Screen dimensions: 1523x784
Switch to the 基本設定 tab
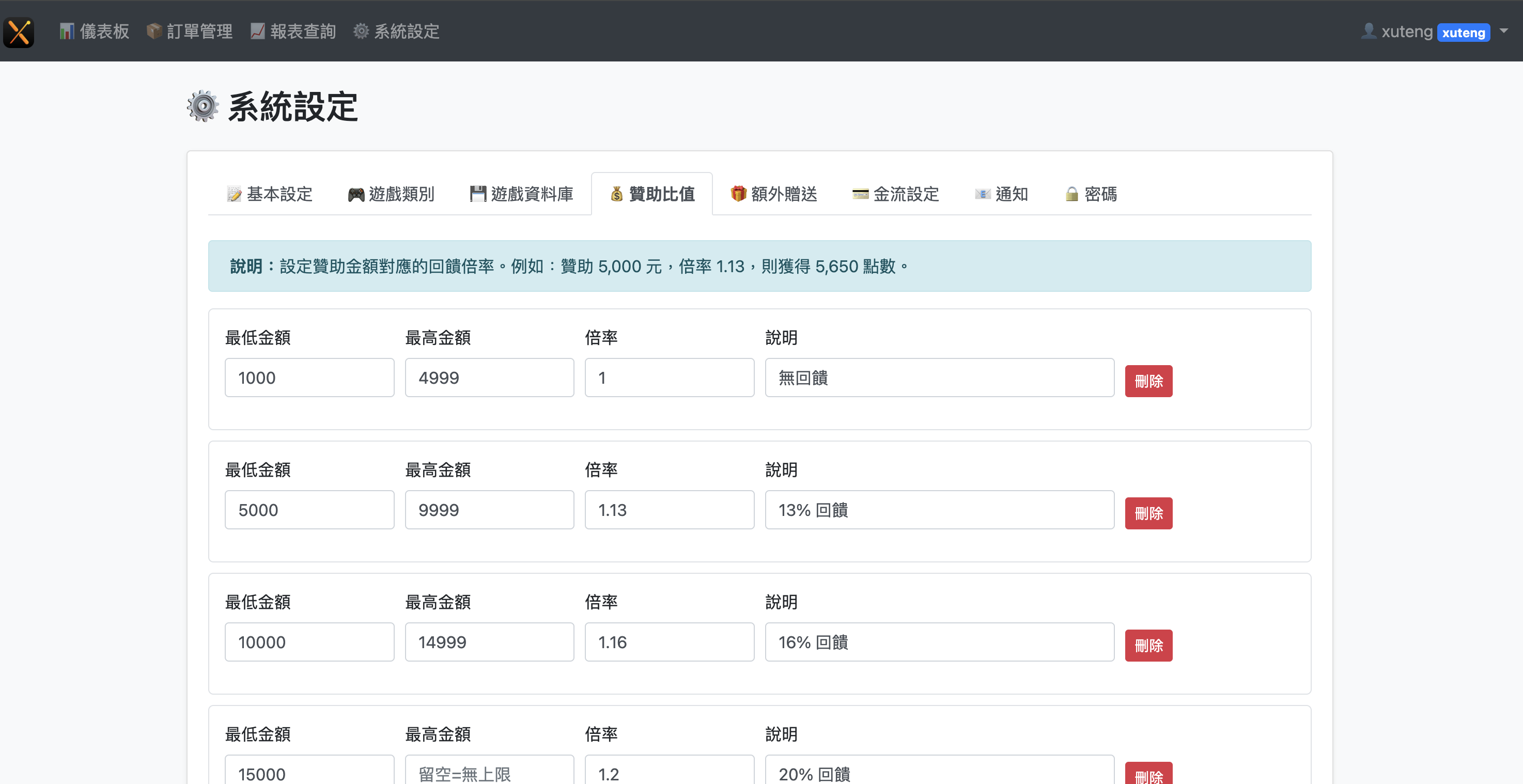tap(270, 195)
